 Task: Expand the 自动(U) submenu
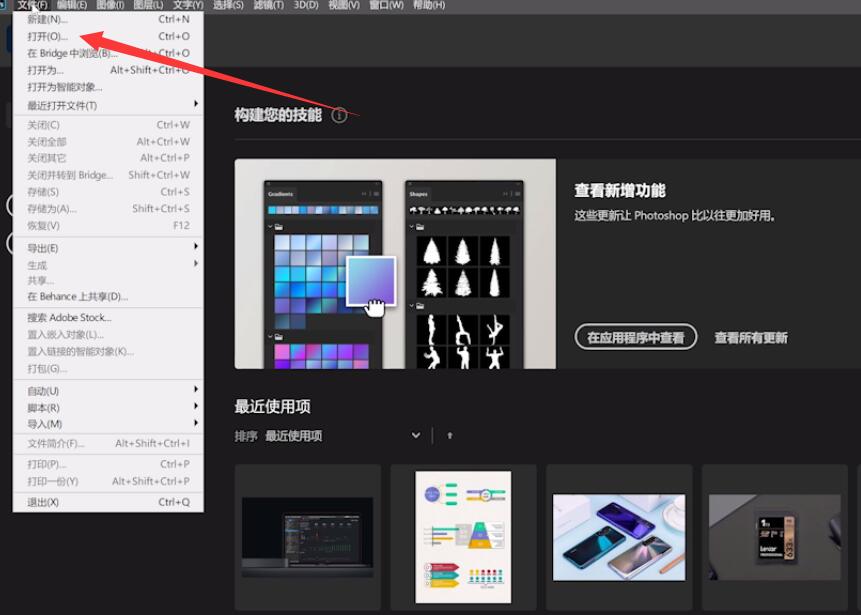(x=108, y=391)
